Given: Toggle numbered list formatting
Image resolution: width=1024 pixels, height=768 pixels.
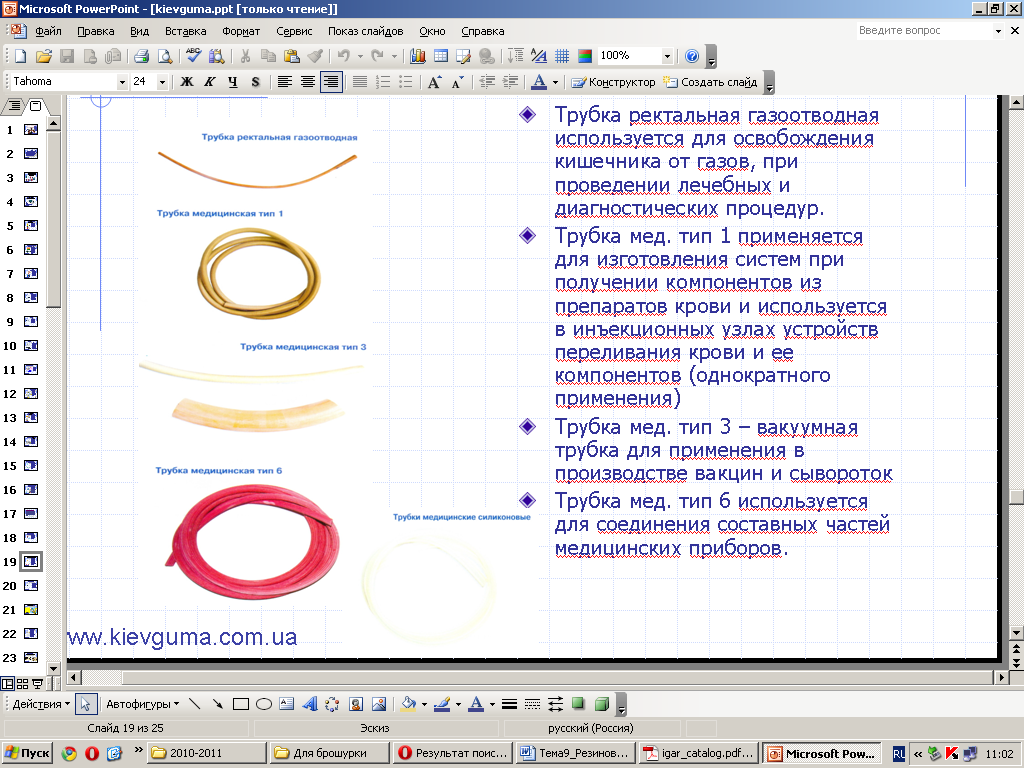Looking at the screenshot, I should point(383,82).
